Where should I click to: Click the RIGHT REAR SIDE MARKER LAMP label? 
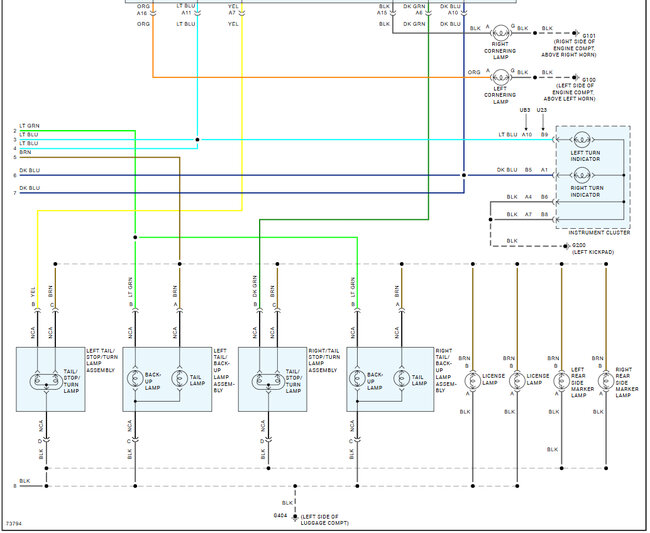[x=627, y=383]
